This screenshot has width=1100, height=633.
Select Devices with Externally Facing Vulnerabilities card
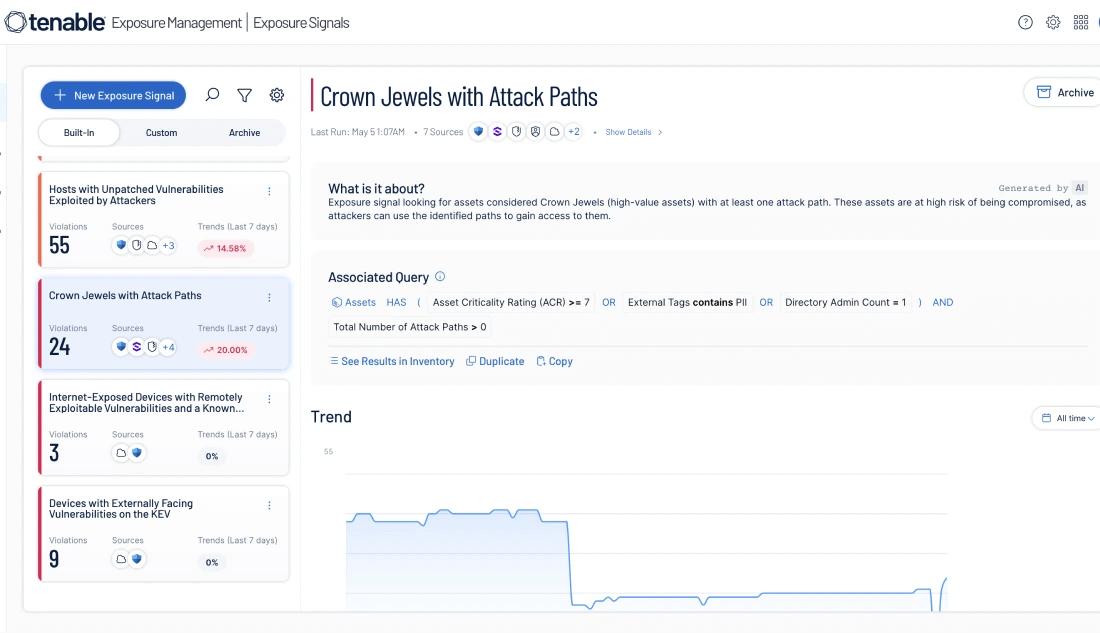click(163, 533)
